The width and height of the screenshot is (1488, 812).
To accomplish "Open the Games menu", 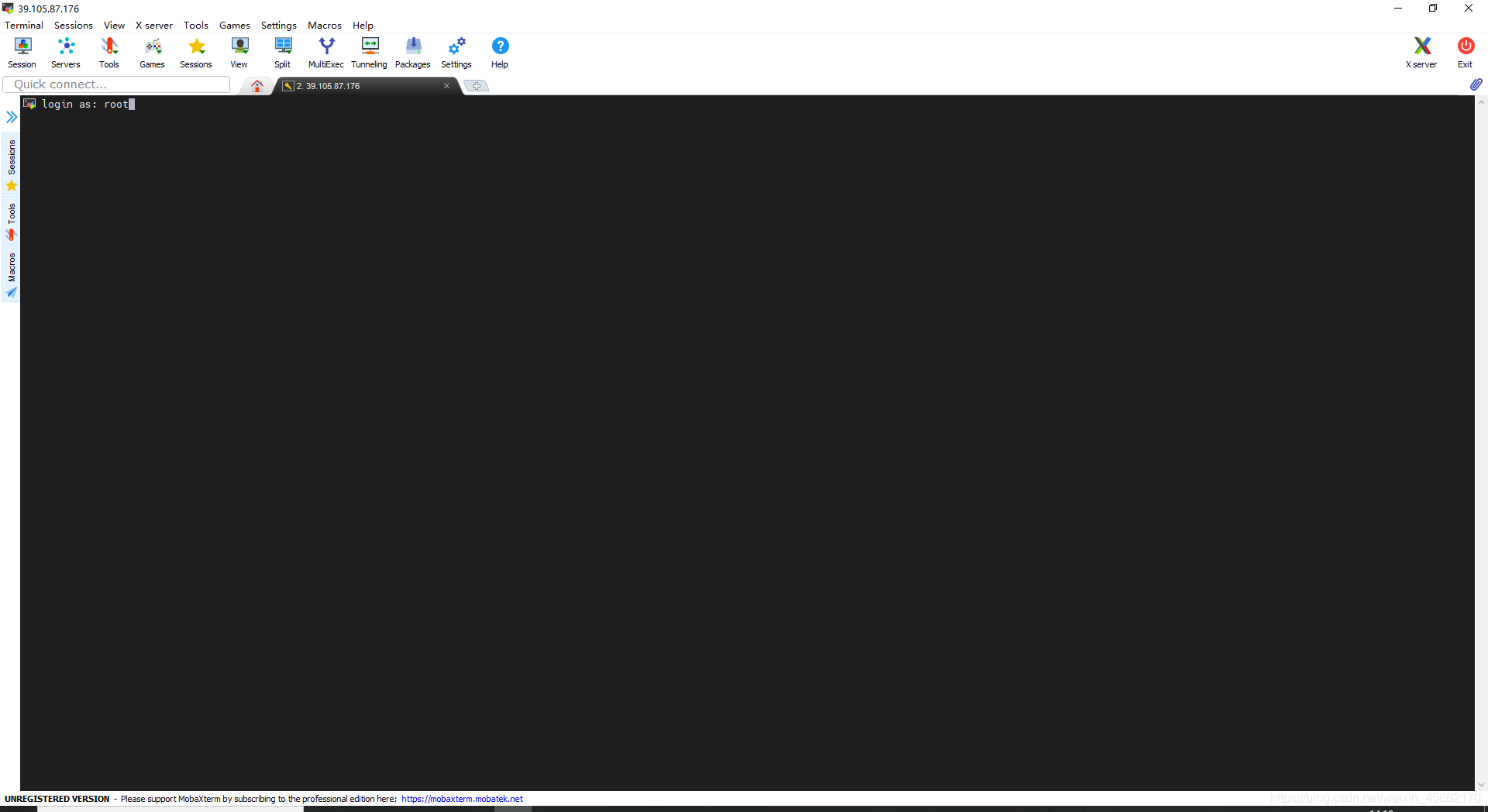I will pos(235,26).
